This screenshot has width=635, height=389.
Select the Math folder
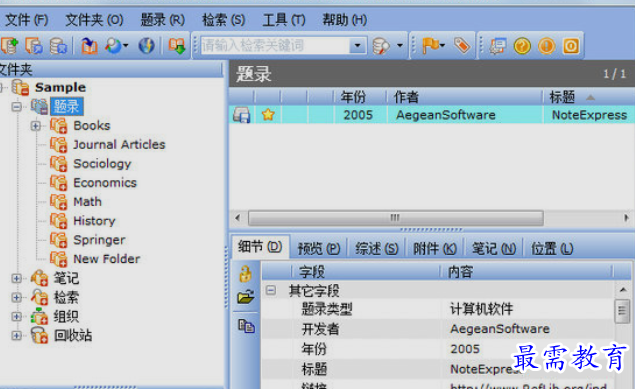(x=87, y=202)
